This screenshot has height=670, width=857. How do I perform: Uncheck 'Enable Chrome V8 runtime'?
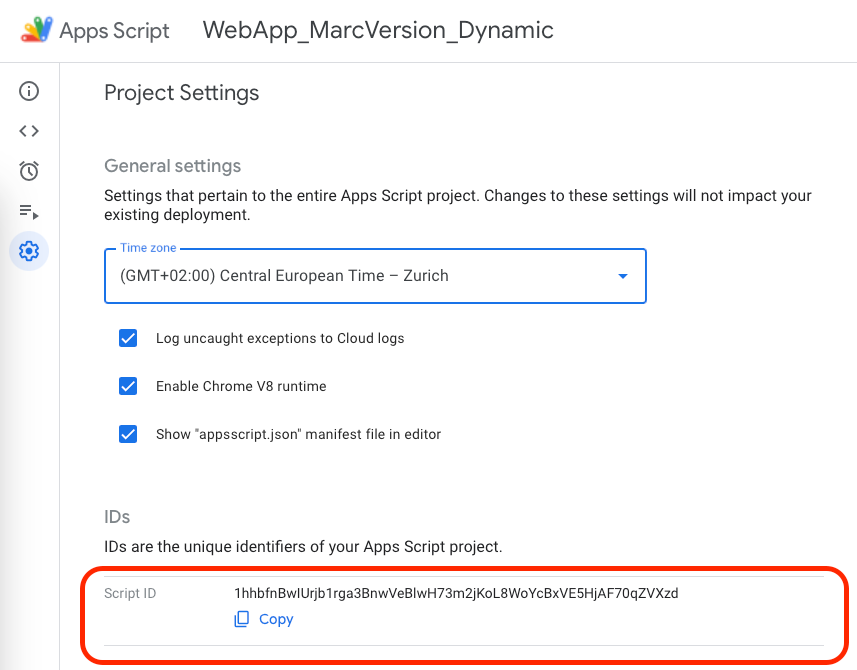tap(128, 386)
